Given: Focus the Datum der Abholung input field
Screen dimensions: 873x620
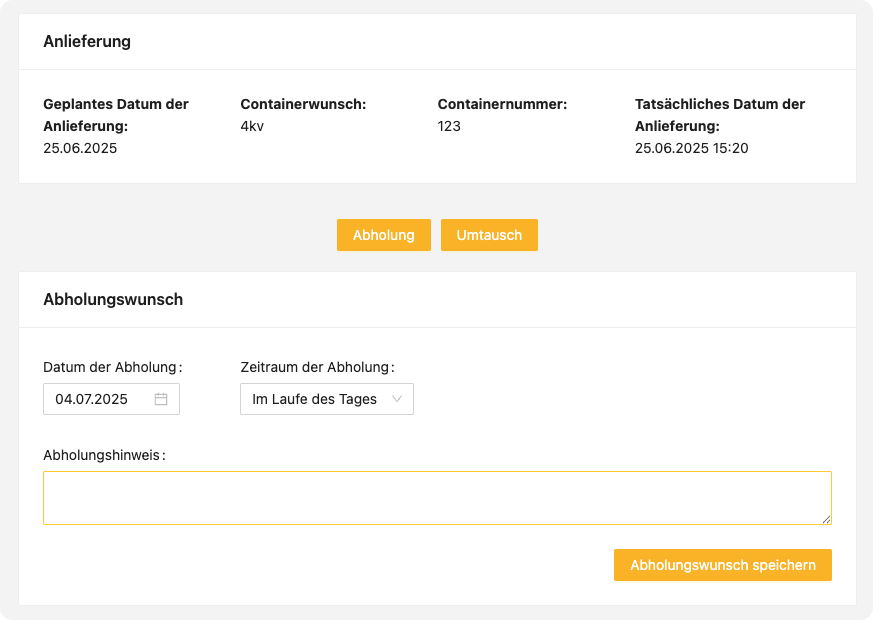Looking at the screenshot, I should click(111, 399).
